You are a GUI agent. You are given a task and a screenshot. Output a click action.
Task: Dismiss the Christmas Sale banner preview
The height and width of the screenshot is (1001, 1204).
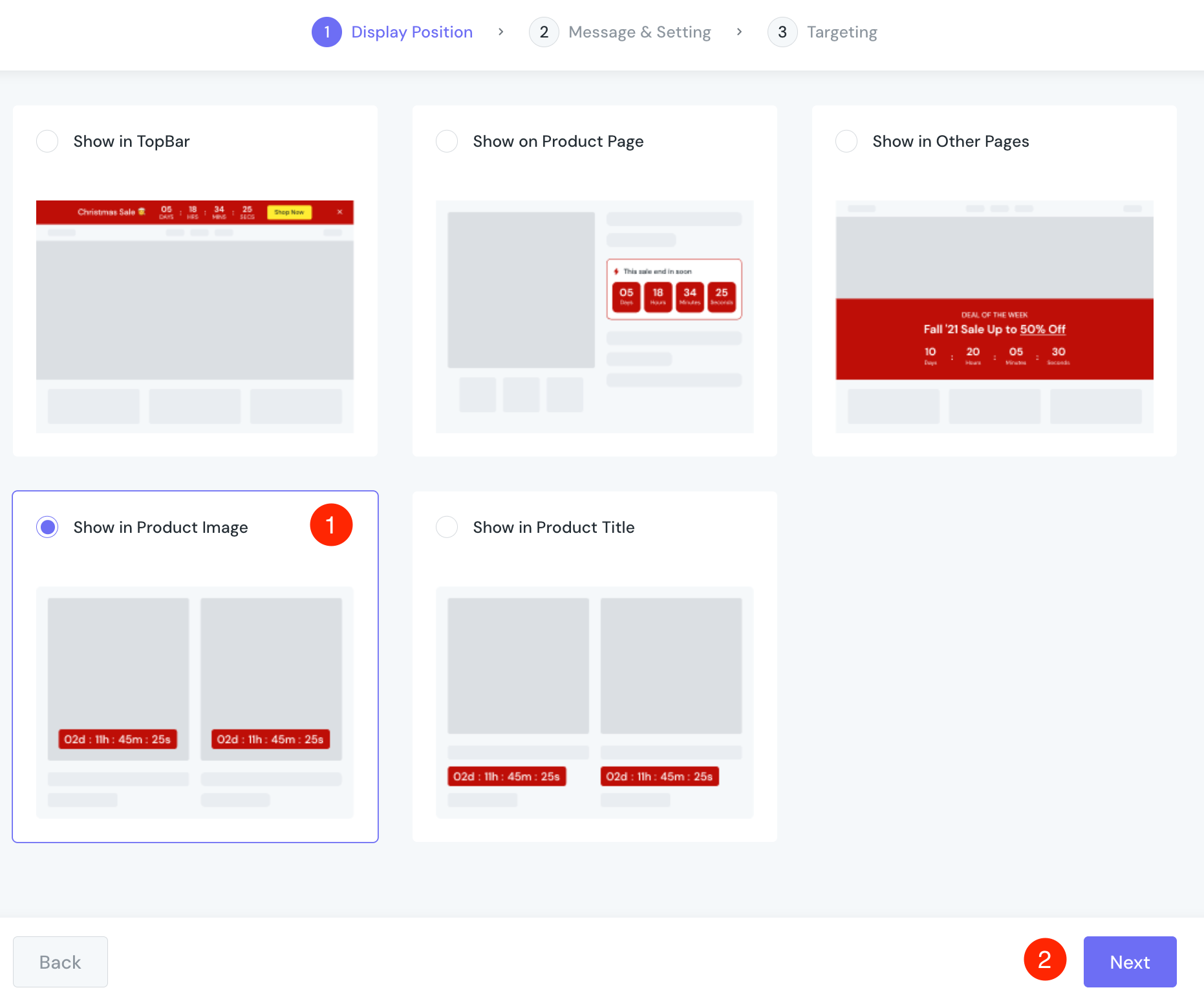tap(340, 211)
